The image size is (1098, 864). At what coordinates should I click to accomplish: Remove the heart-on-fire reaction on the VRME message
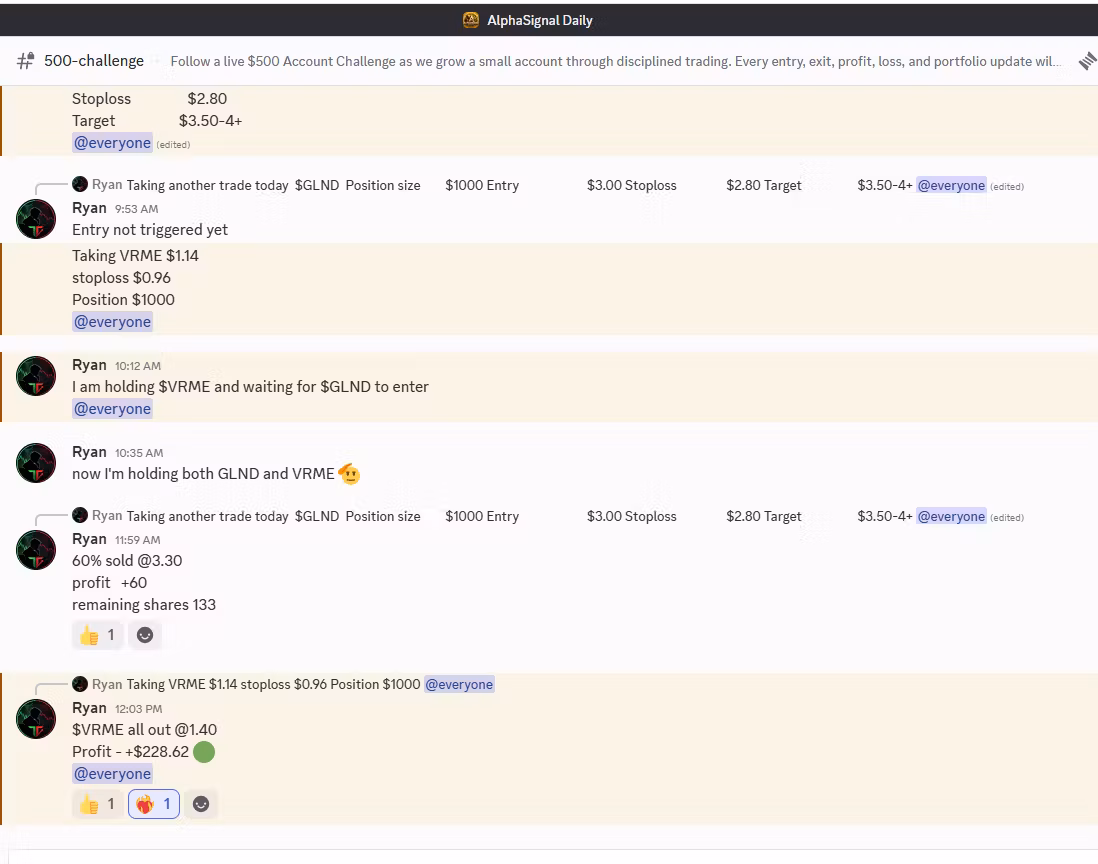[x=154, y=804]
